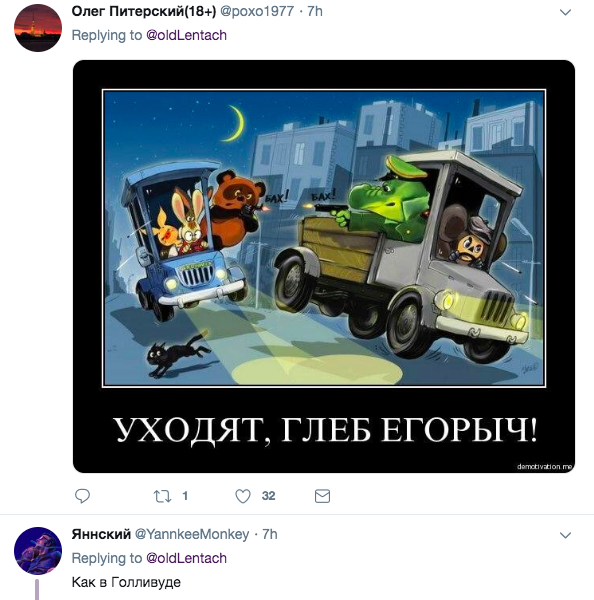Open @oldLentach mention in Яннский's reply
594x600 pixels.
[186, 558]
